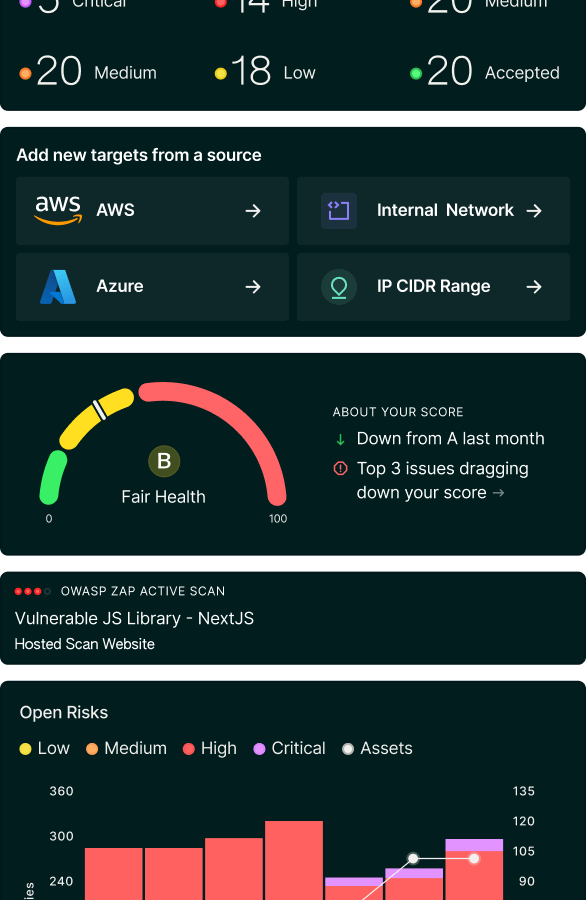
Task: Click the B health grade badge
Action: (x=163, y=462)
